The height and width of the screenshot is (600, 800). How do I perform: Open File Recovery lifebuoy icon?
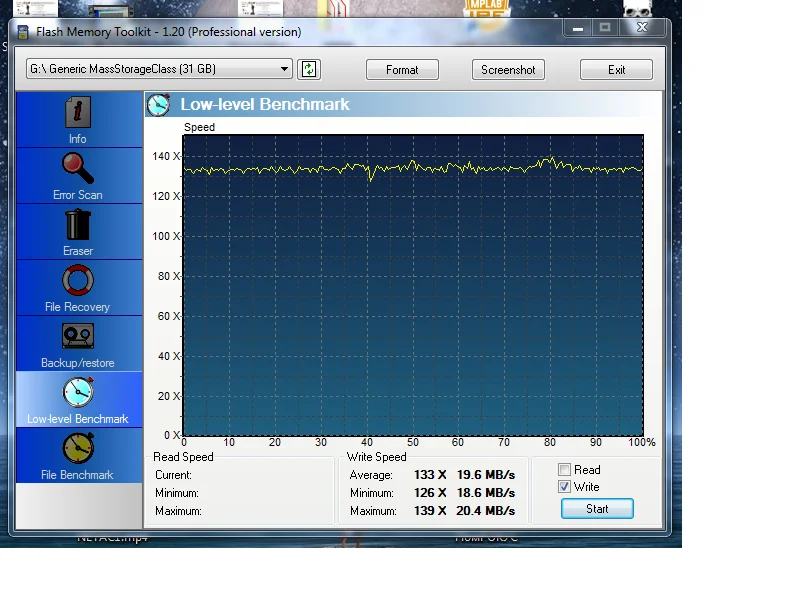tap(78, 280)
